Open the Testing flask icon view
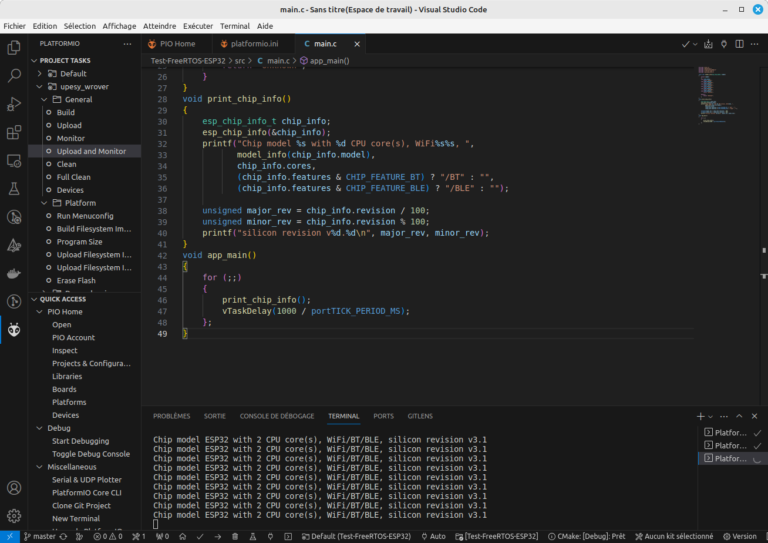Viewport: 768px width, 543px height. coord(14,188)
